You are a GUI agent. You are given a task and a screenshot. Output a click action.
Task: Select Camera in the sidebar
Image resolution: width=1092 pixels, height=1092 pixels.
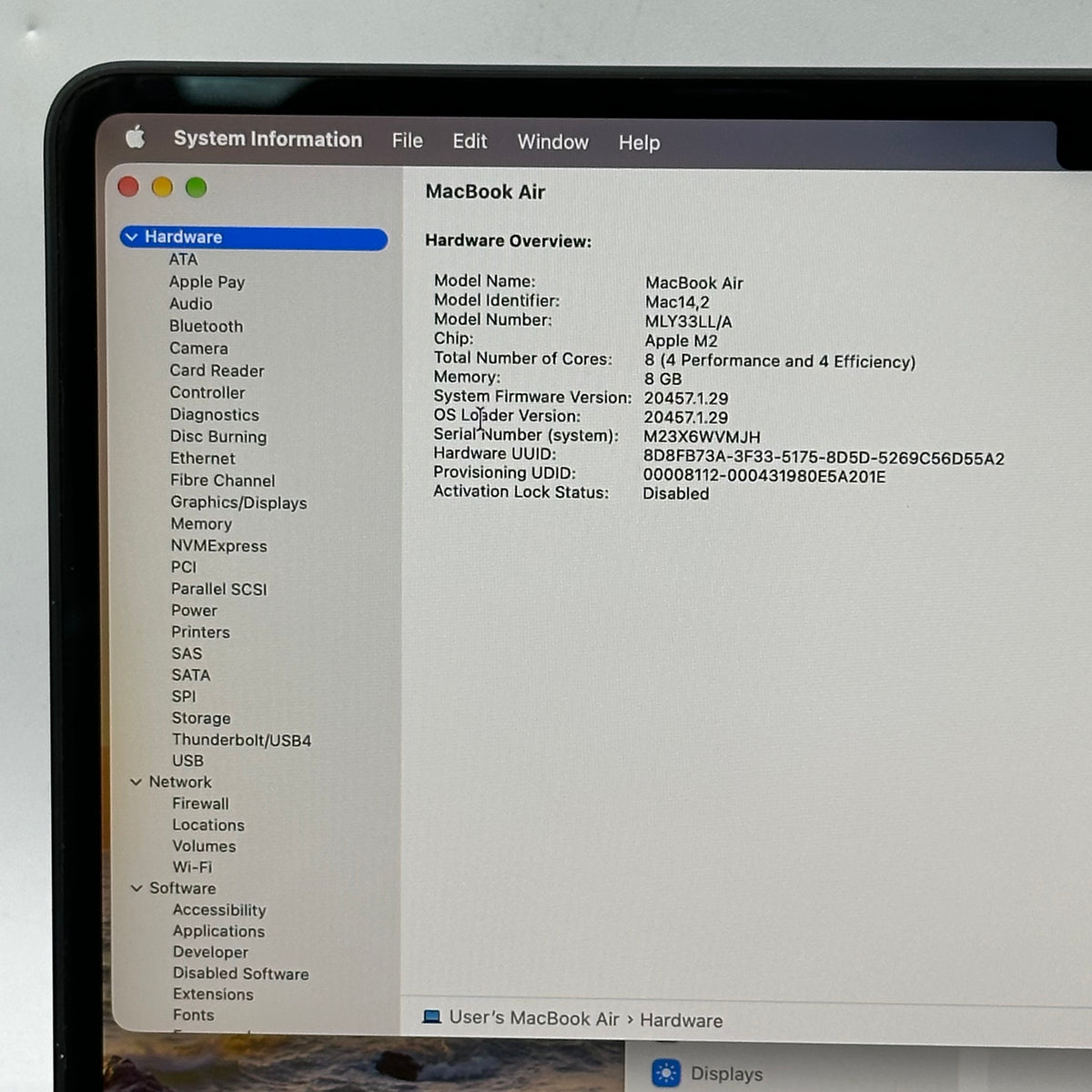click(x=198, y=349)
